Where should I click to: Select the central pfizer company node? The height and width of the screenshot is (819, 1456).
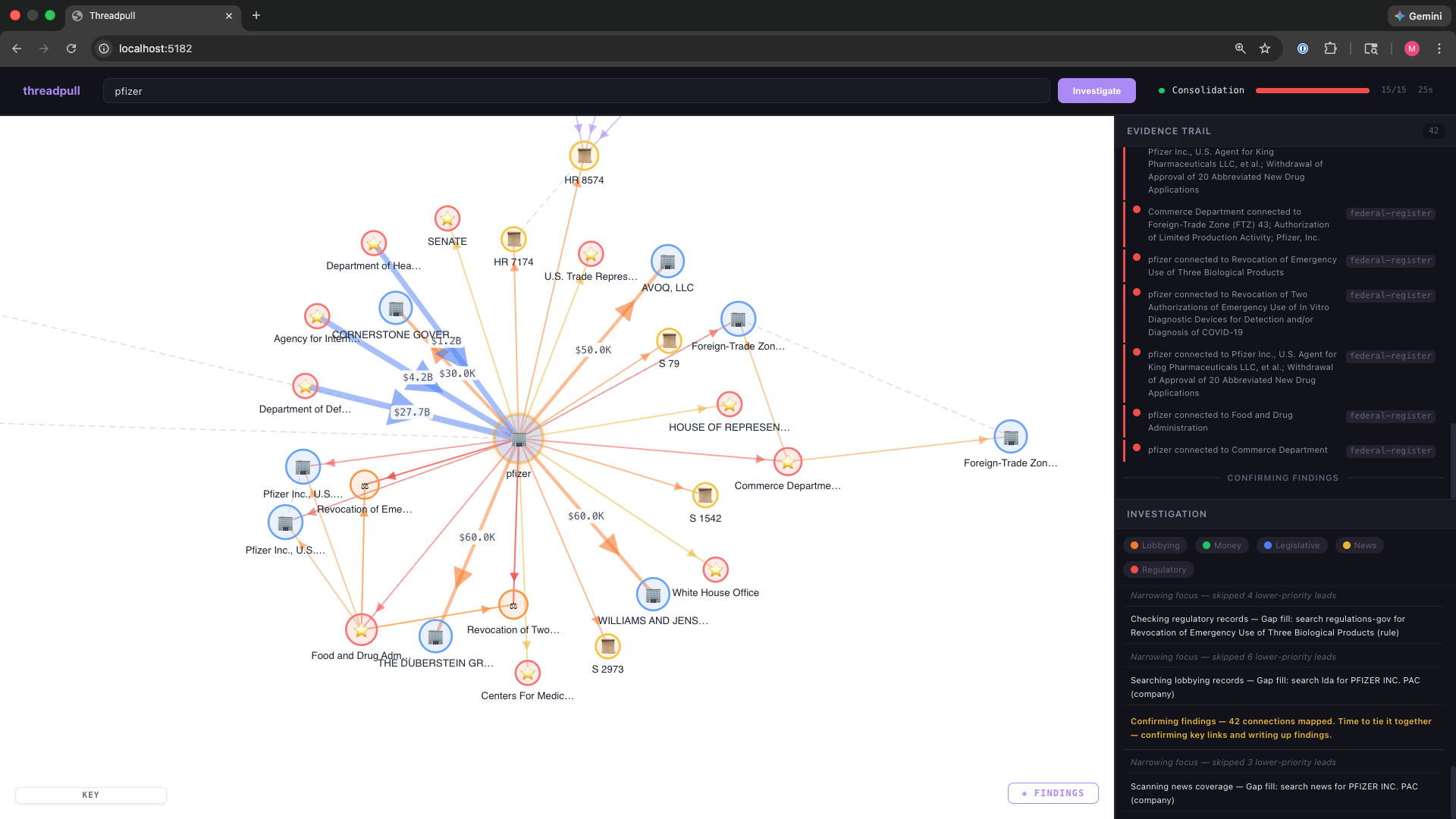518,438
